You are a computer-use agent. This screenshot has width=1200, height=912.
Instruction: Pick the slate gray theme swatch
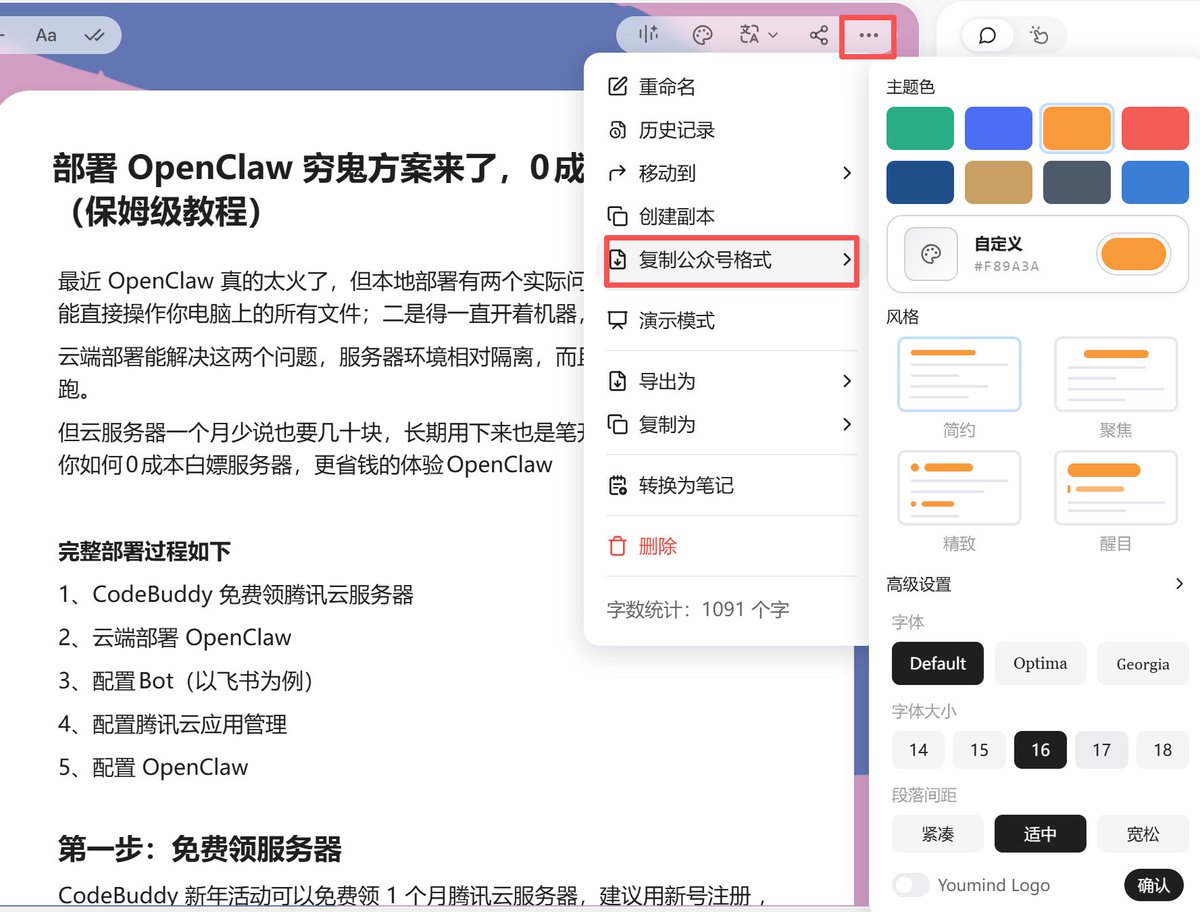[x=1077, y=182]
